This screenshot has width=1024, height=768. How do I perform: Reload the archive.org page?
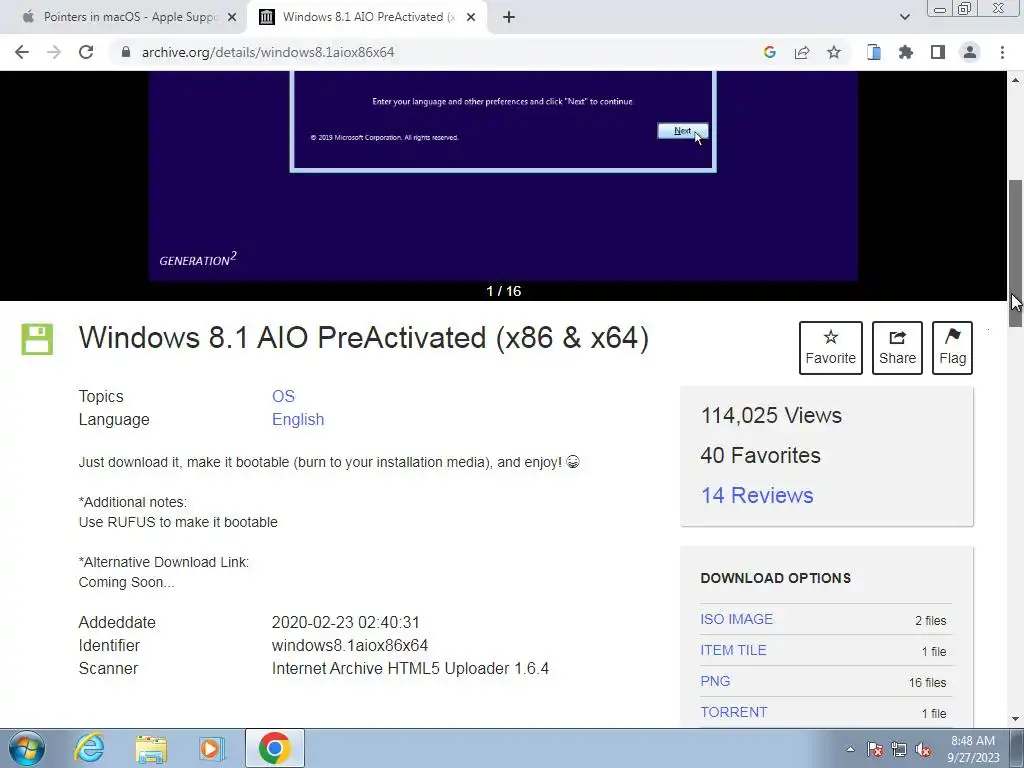click(x=86, y=52)
